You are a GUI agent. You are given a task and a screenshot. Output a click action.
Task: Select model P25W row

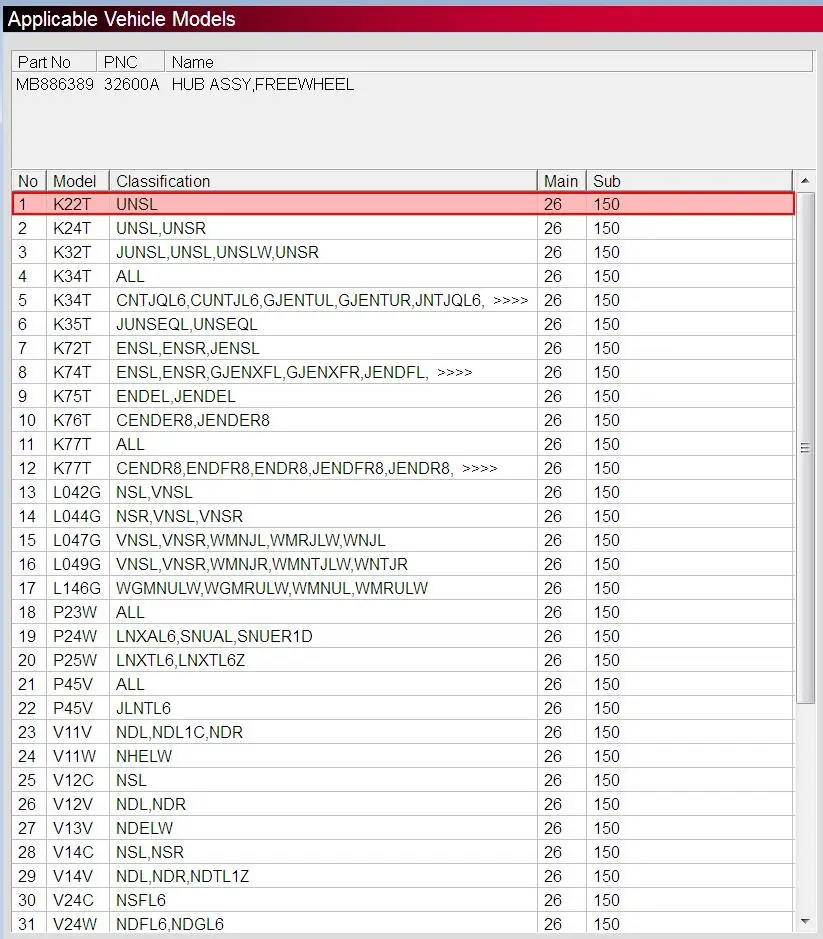(403, 659)
